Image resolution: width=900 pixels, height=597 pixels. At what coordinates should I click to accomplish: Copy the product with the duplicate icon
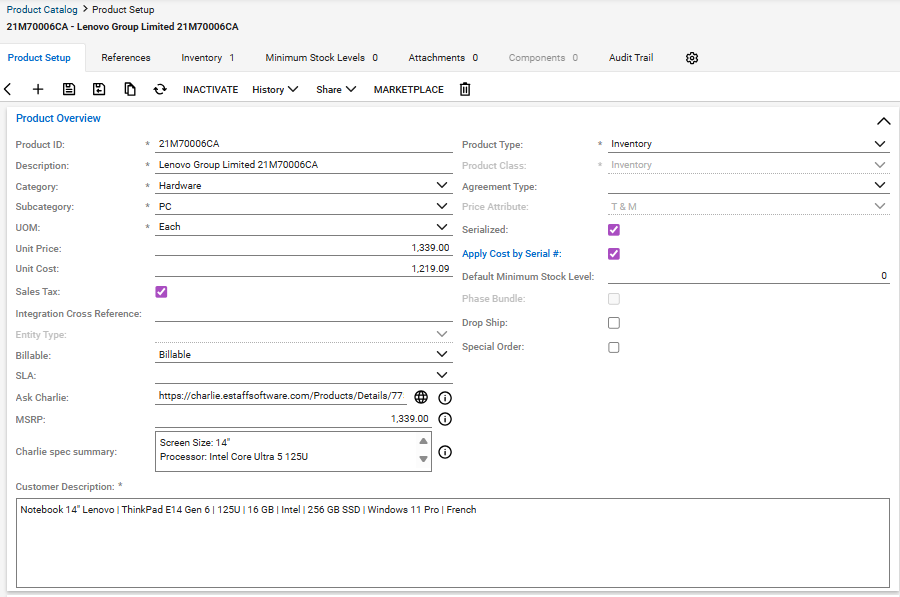[130, 89]
